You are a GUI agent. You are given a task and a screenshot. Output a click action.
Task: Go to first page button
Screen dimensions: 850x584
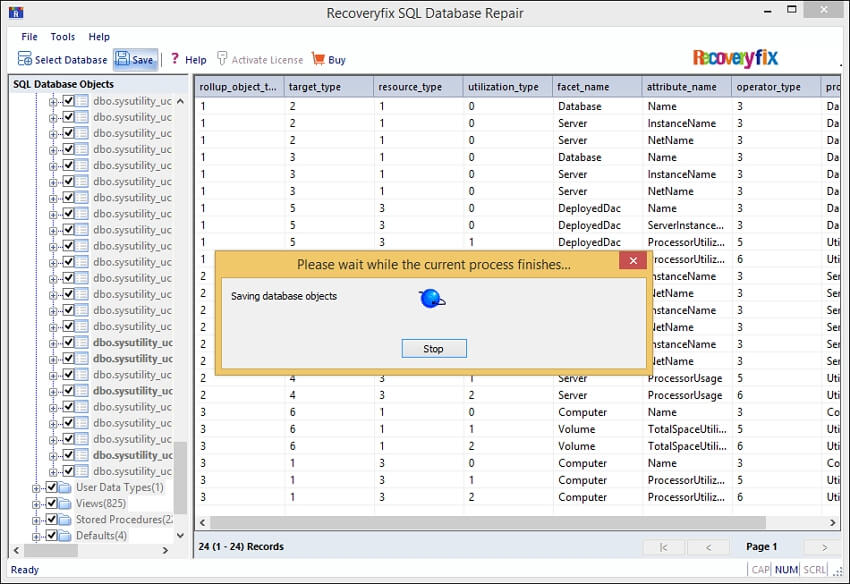(664, 547)
